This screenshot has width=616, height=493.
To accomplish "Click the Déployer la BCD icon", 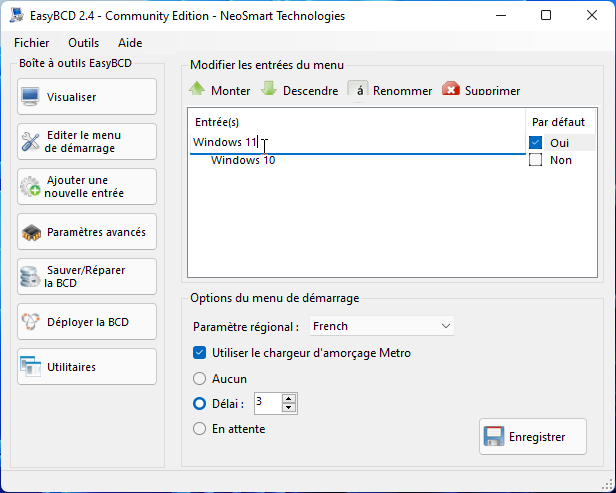I will coord(30,322).
